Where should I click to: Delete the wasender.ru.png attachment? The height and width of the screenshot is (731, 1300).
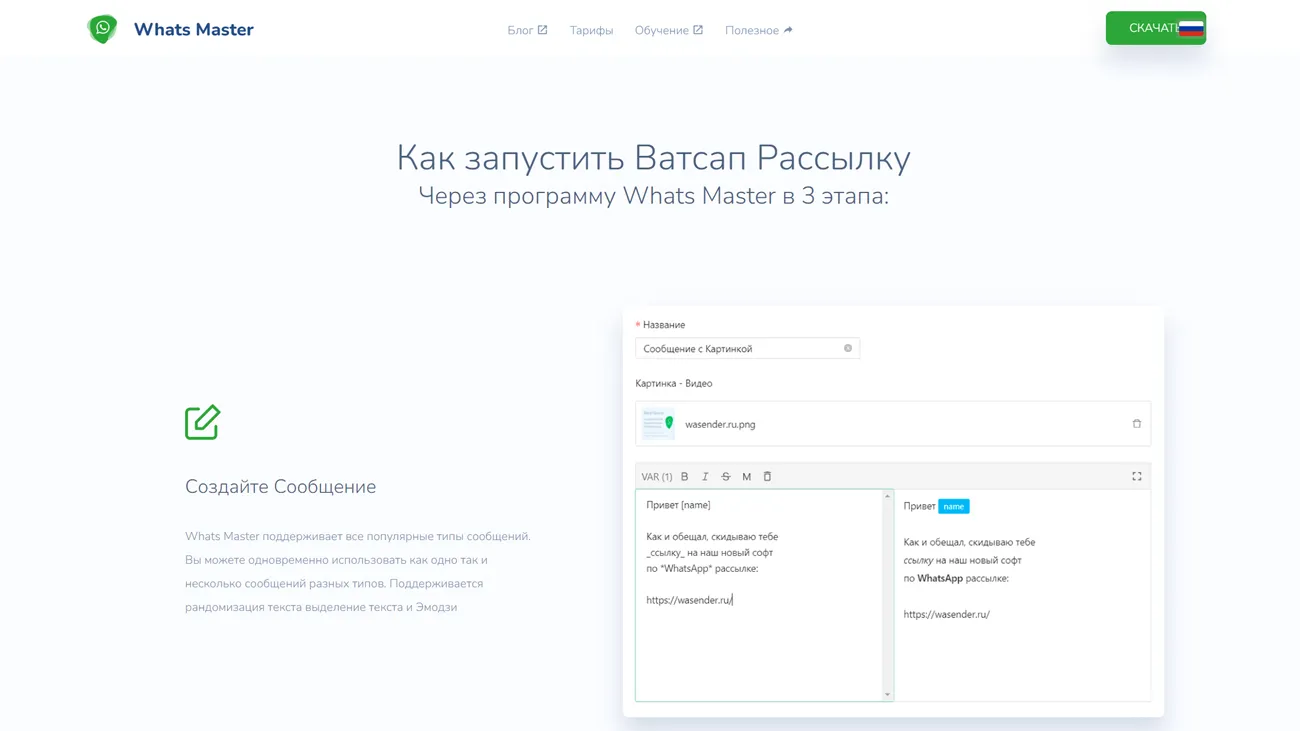(x=1136, y=424)
